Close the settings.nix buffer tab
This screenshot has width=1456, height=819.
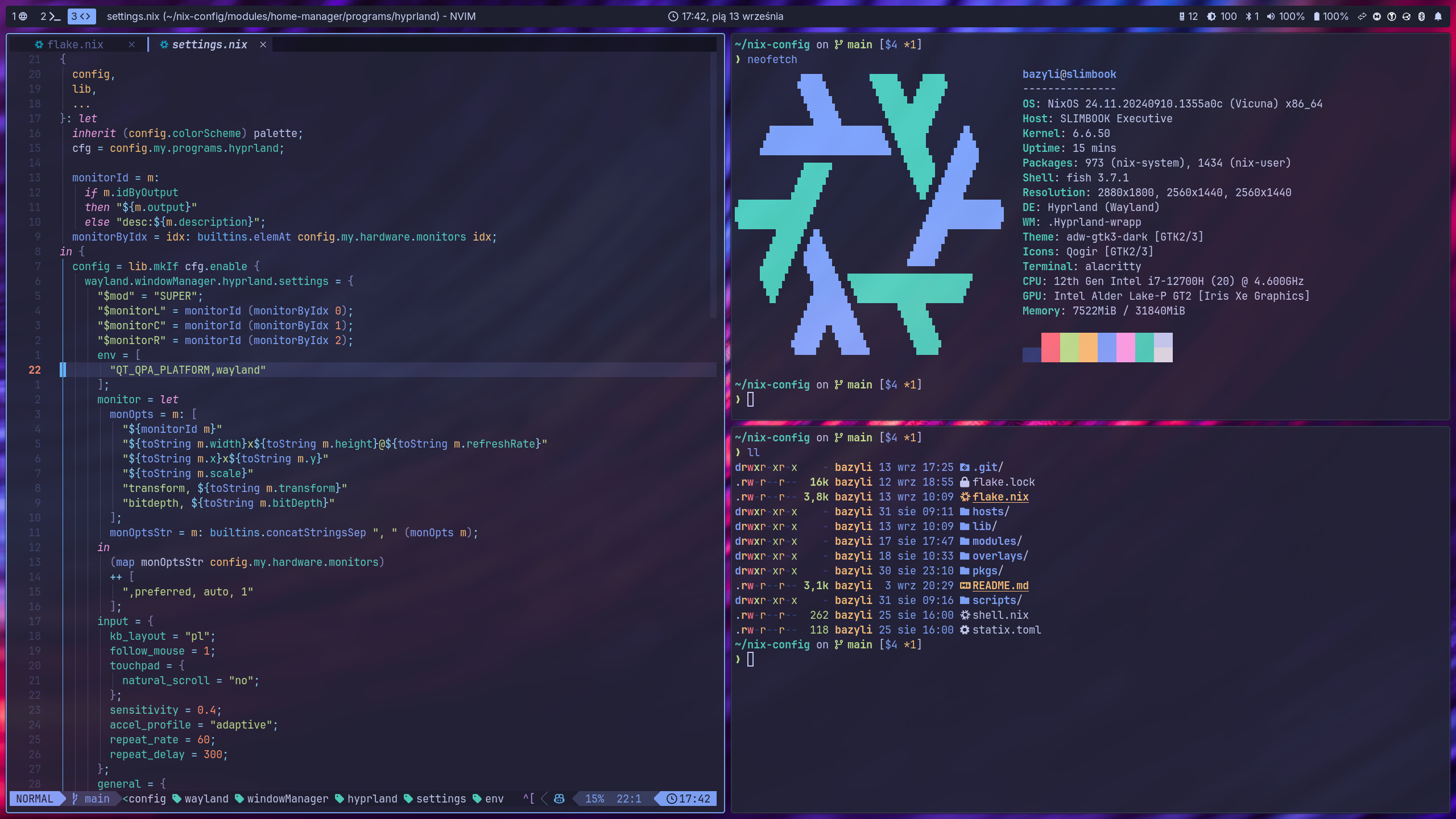click(263, 44)
